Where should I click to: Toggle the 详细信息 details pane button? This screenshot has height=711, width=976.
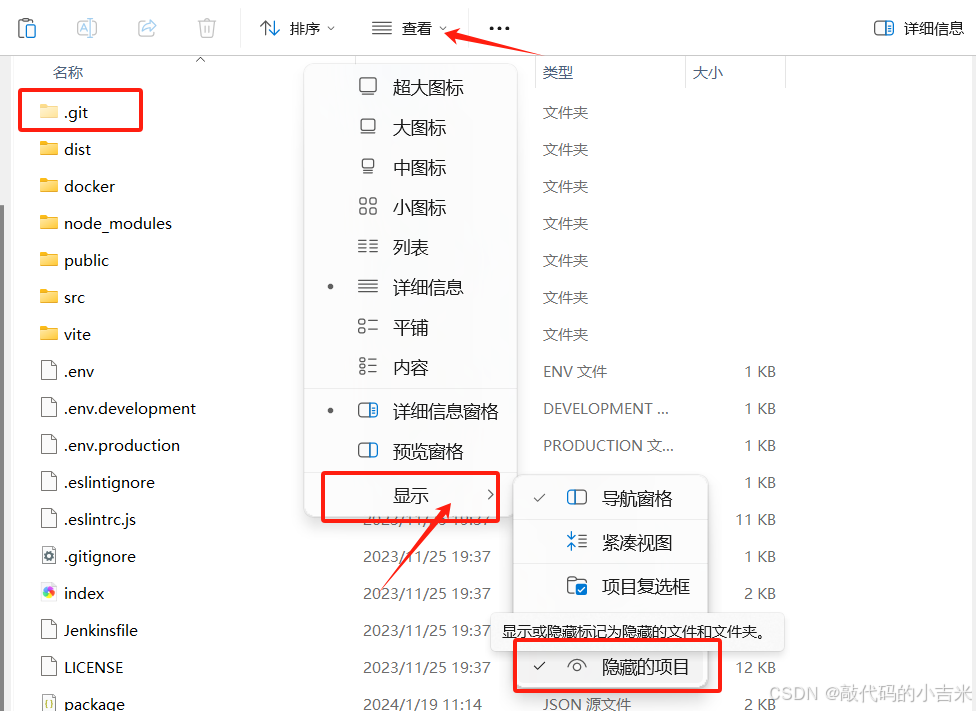pos(919,28)
